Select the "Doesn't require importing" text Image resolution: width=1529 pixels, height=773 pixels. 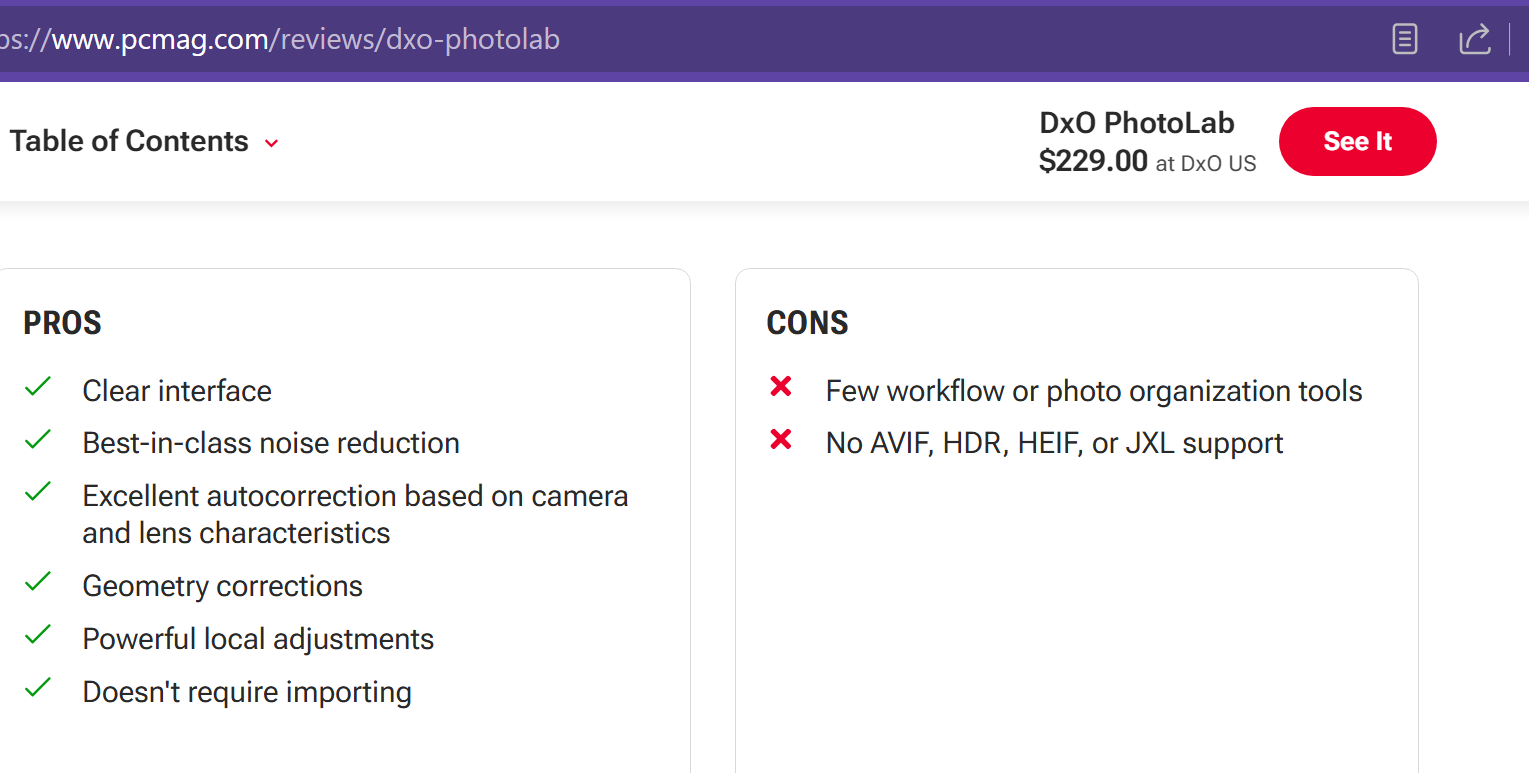click(x=247, y=692)
